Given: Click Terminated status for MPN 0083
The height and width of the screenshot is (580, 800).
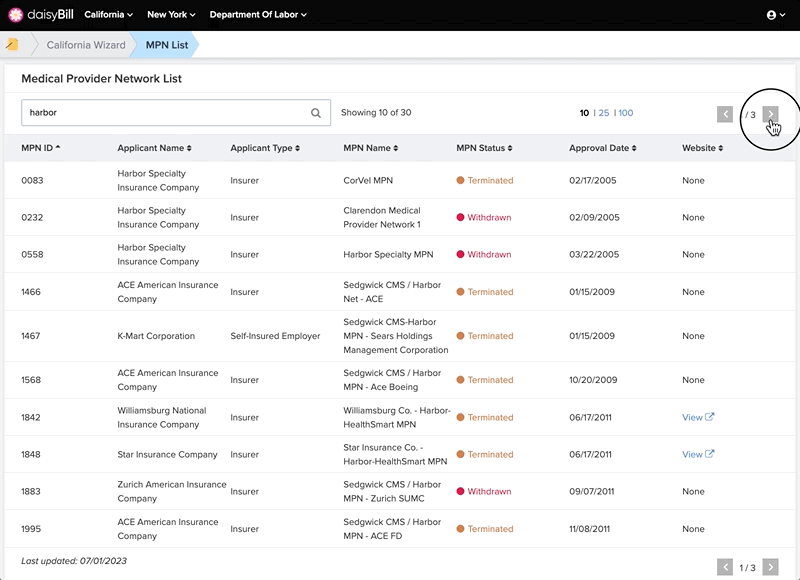Looking at the screenshot, I should coord(485,181).
